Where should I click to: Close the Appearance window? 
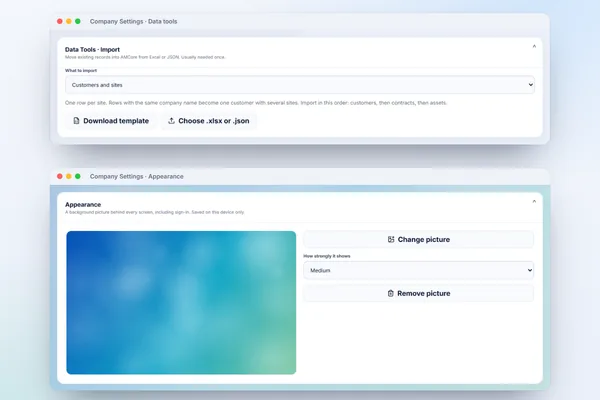coord(60,176)
